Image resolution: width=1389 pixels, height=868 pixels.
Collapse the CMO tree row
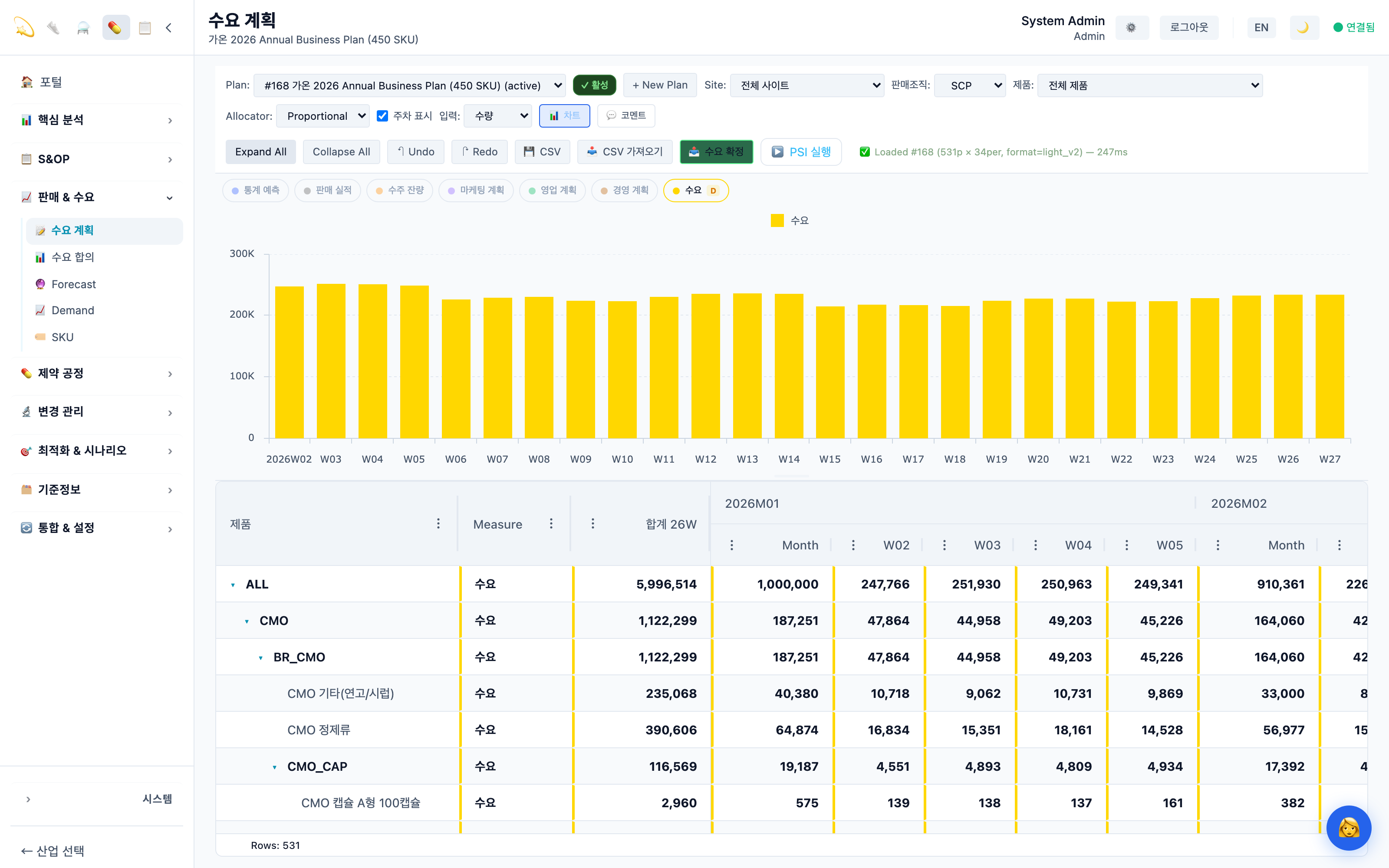coord(247,621)
